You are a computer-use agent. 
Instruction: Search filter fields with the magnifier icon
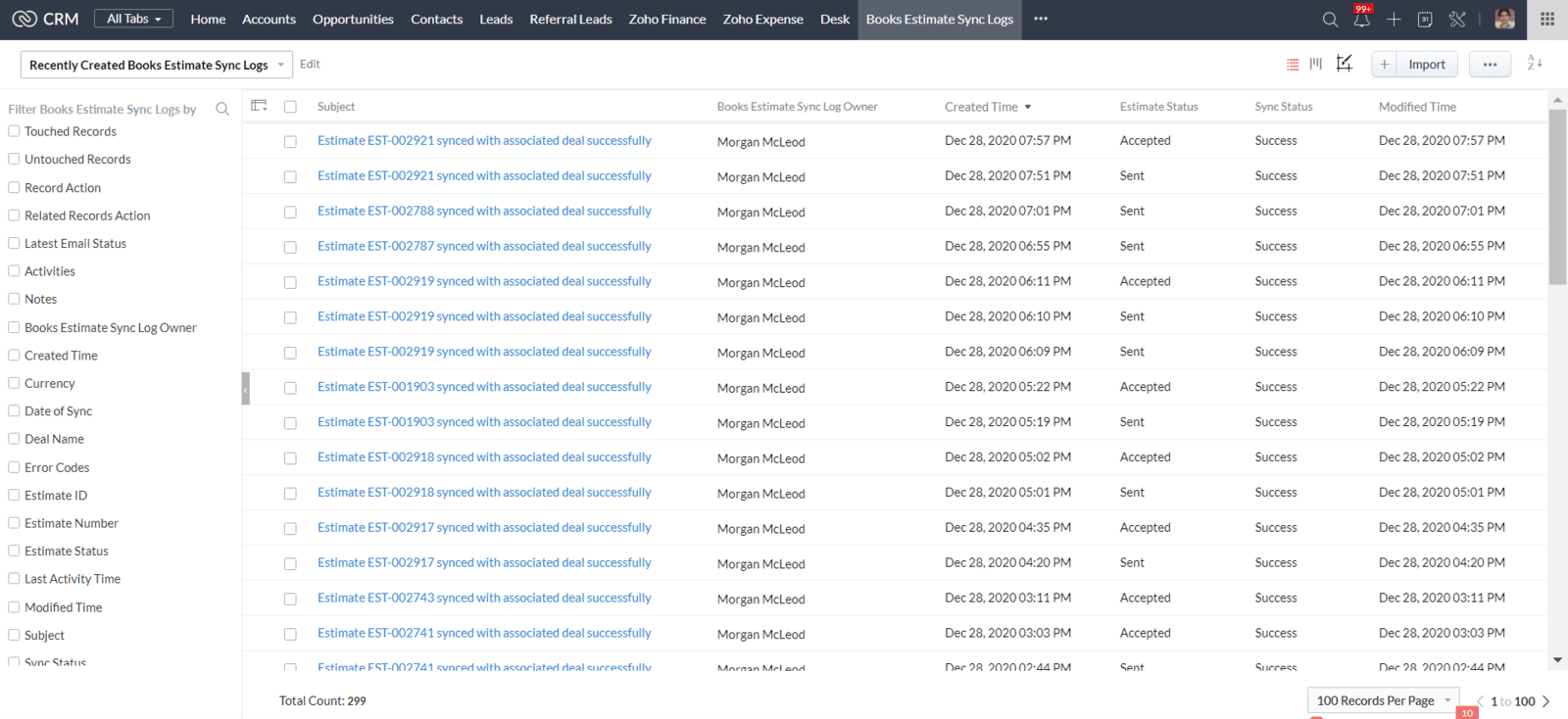point(222,109)
